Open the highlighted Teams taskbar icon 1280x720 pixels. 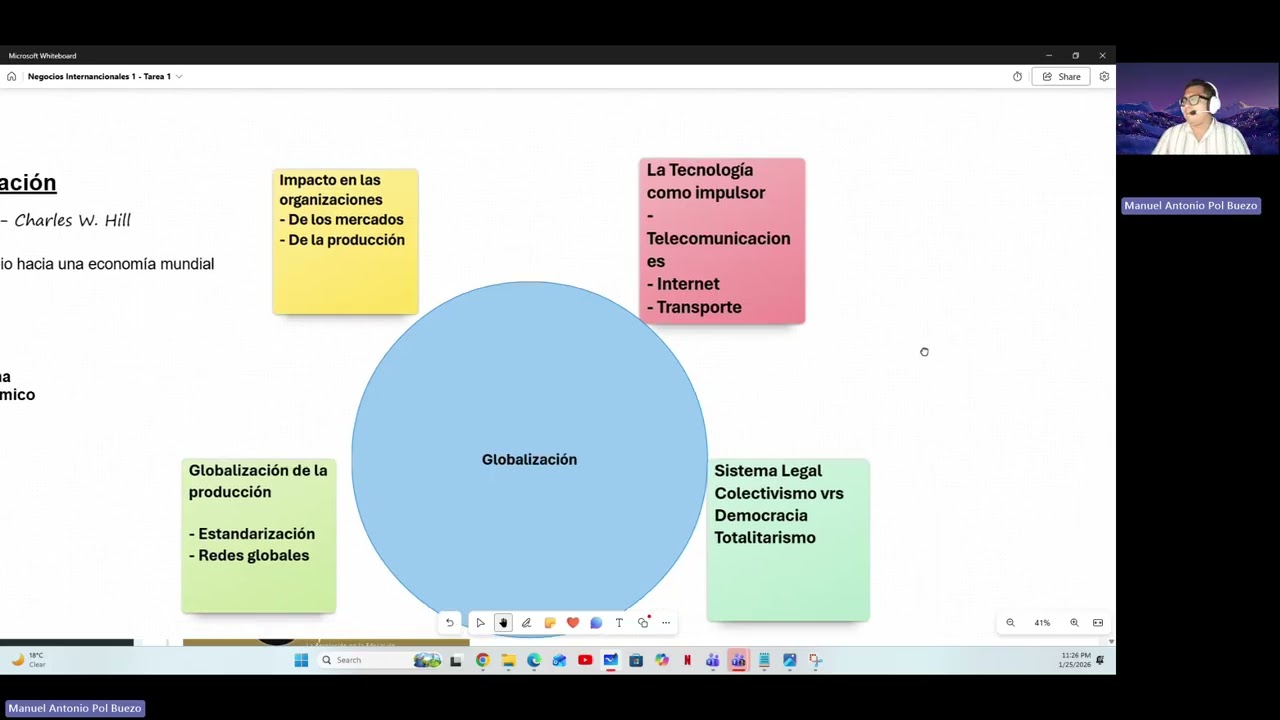pyautogui.click(x=738, y=660)
